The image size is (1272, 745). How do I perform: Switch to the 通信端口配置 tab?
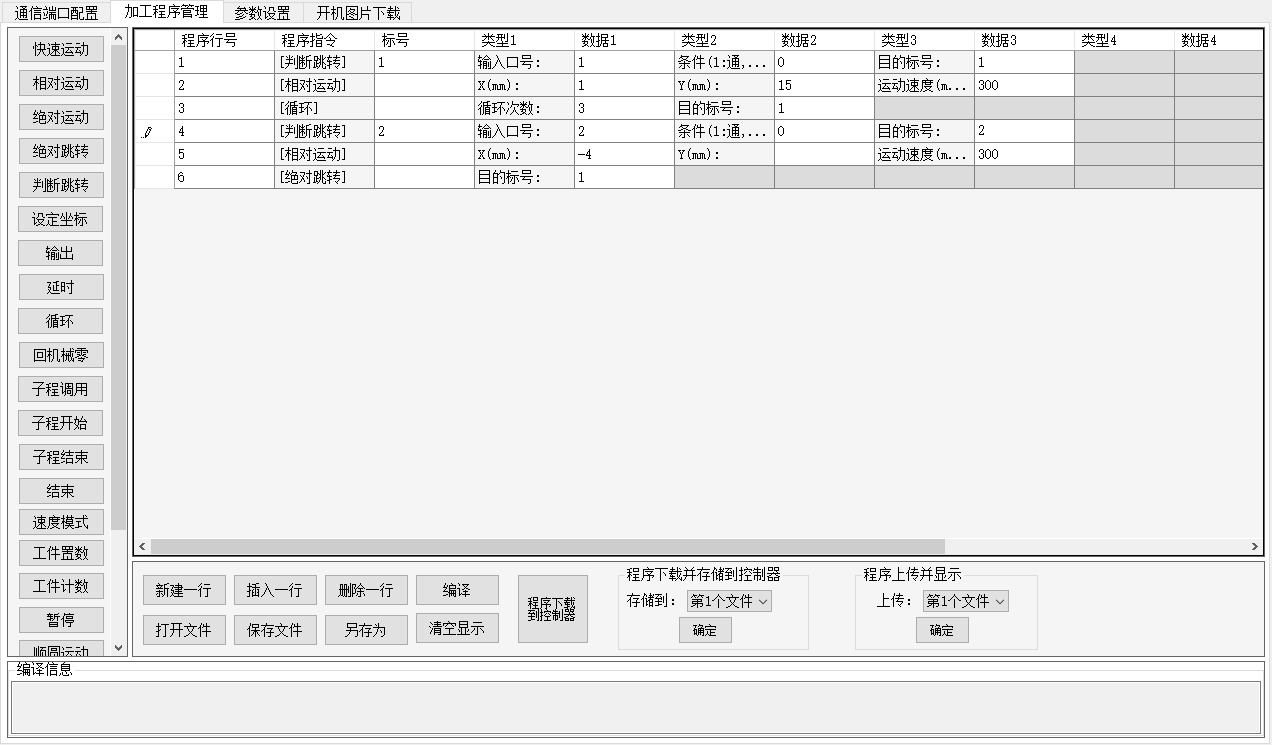[x=56, y=13]
